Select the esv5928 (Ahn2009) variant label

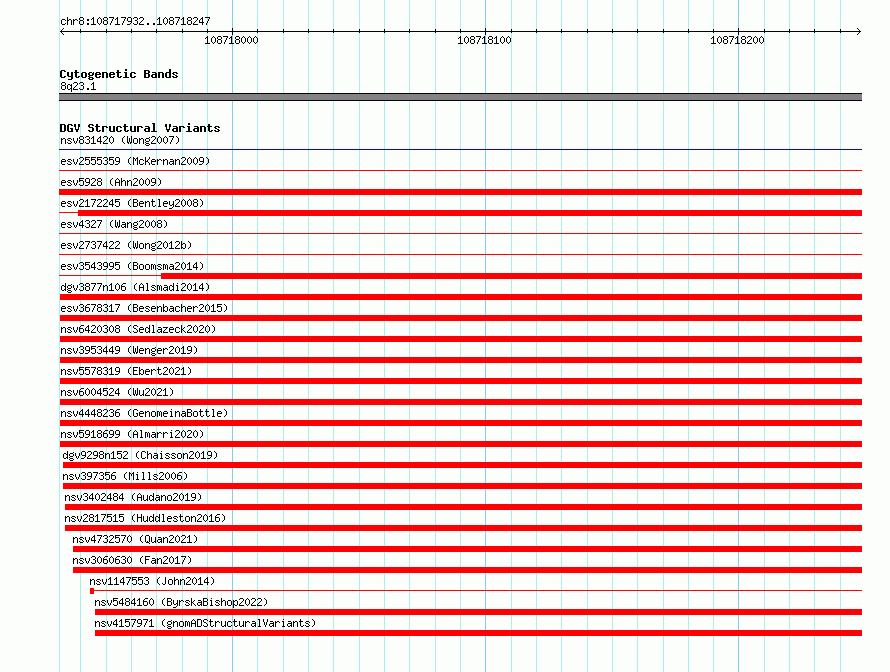pyautogui.click(x=111, y=182)
